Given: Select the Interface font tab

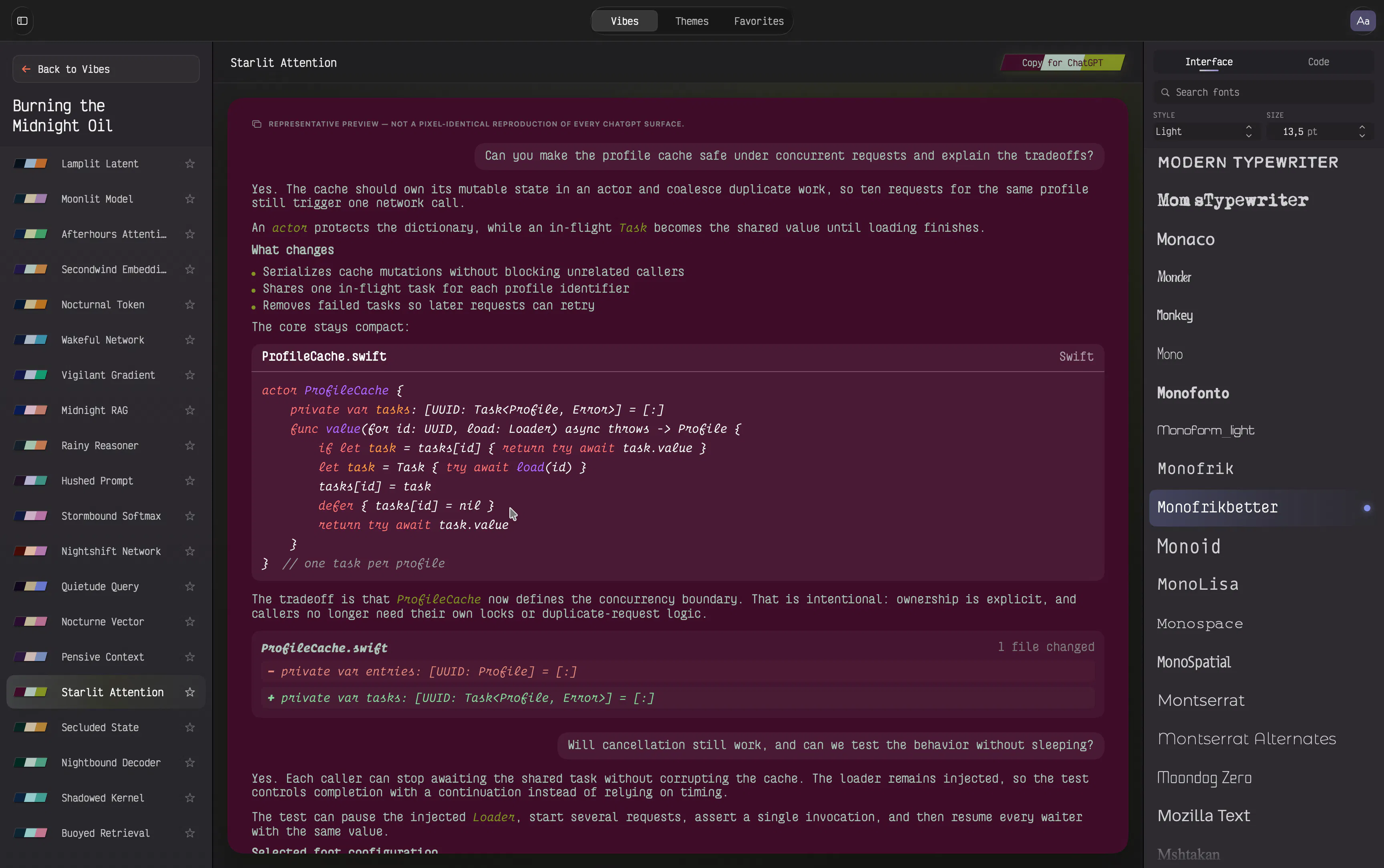Looking at the screenshot, I should coord(1208,62).
